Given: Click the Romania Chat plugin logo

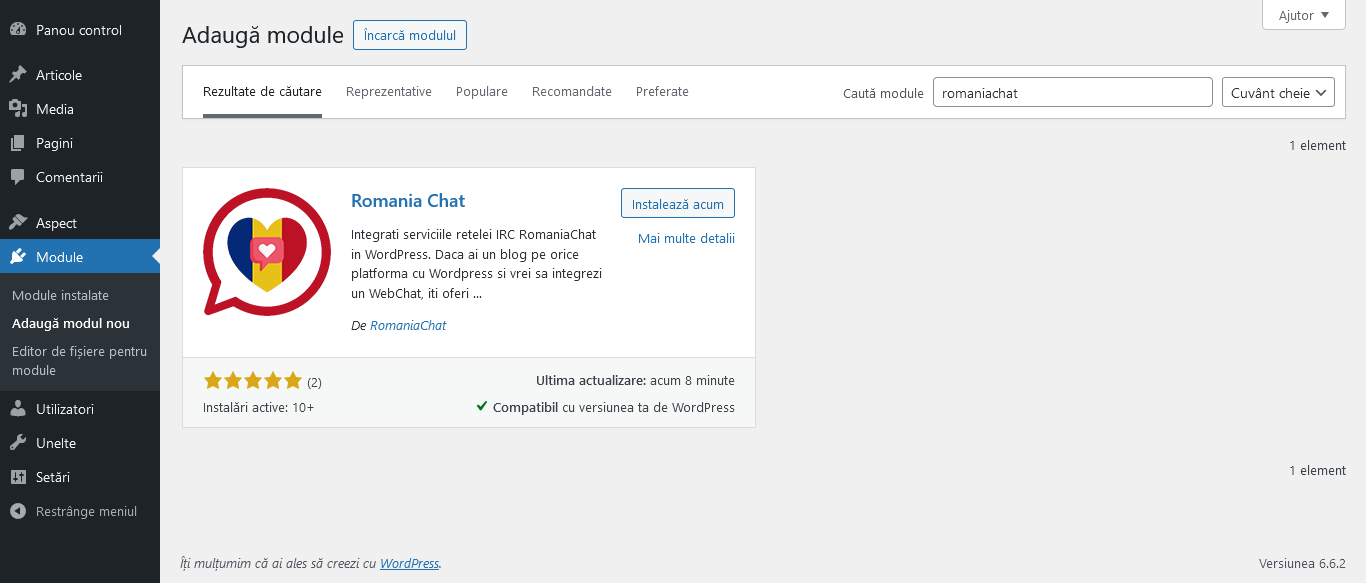Looking at the screenshot, I should pos(267,252).
